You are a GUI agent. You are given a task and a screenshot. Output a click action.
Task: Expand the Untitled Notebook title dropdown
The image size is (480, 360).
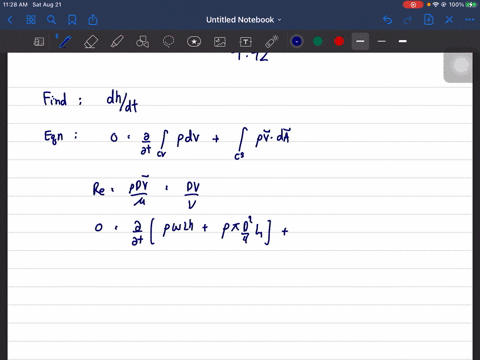[x=243, y=20]
